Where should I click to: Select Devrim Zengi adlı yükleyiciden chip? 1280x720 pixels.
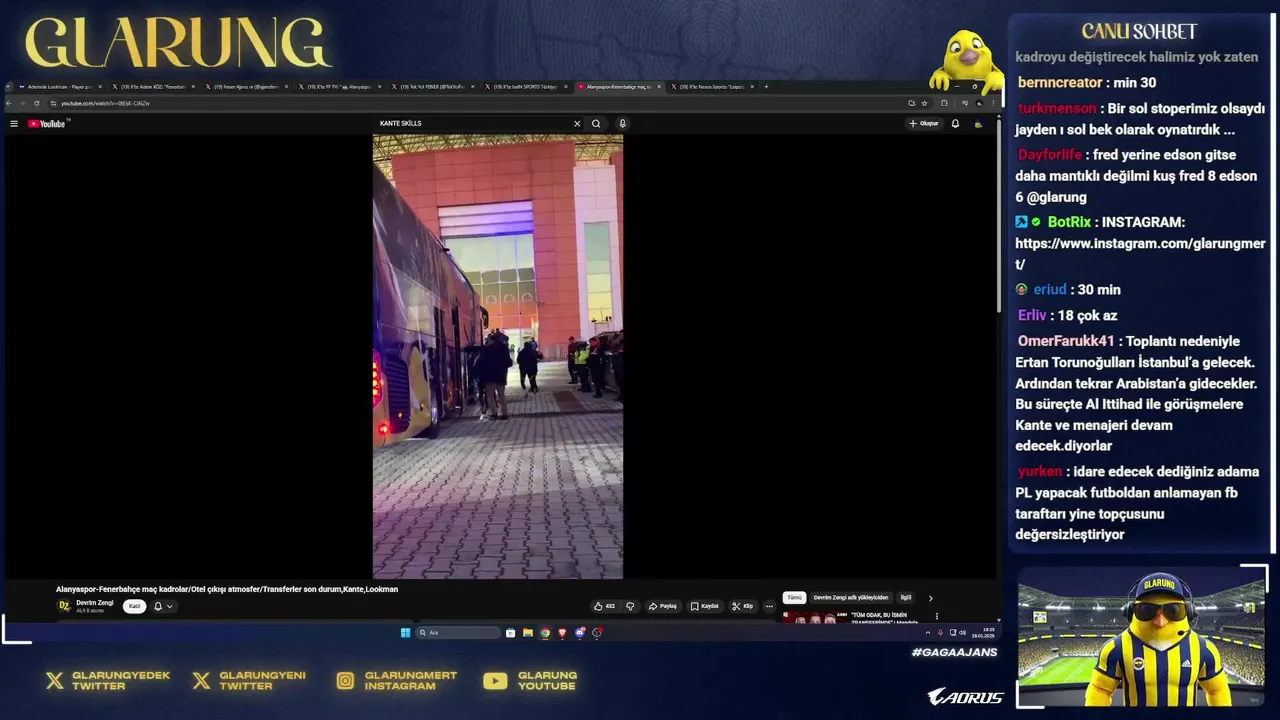(851, 598)
